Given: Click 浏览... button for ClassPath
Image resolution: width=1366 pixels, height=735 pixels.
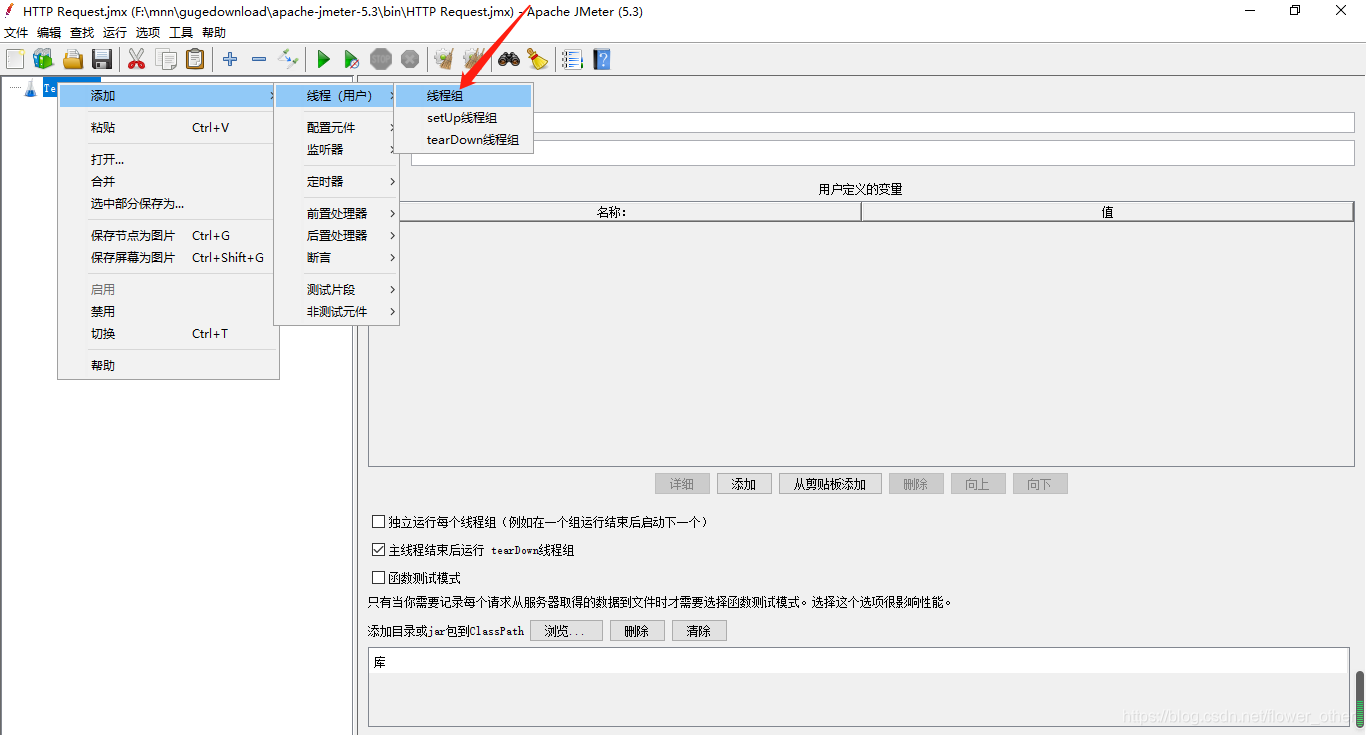Looking at the screenshot, I should [566, 631].
